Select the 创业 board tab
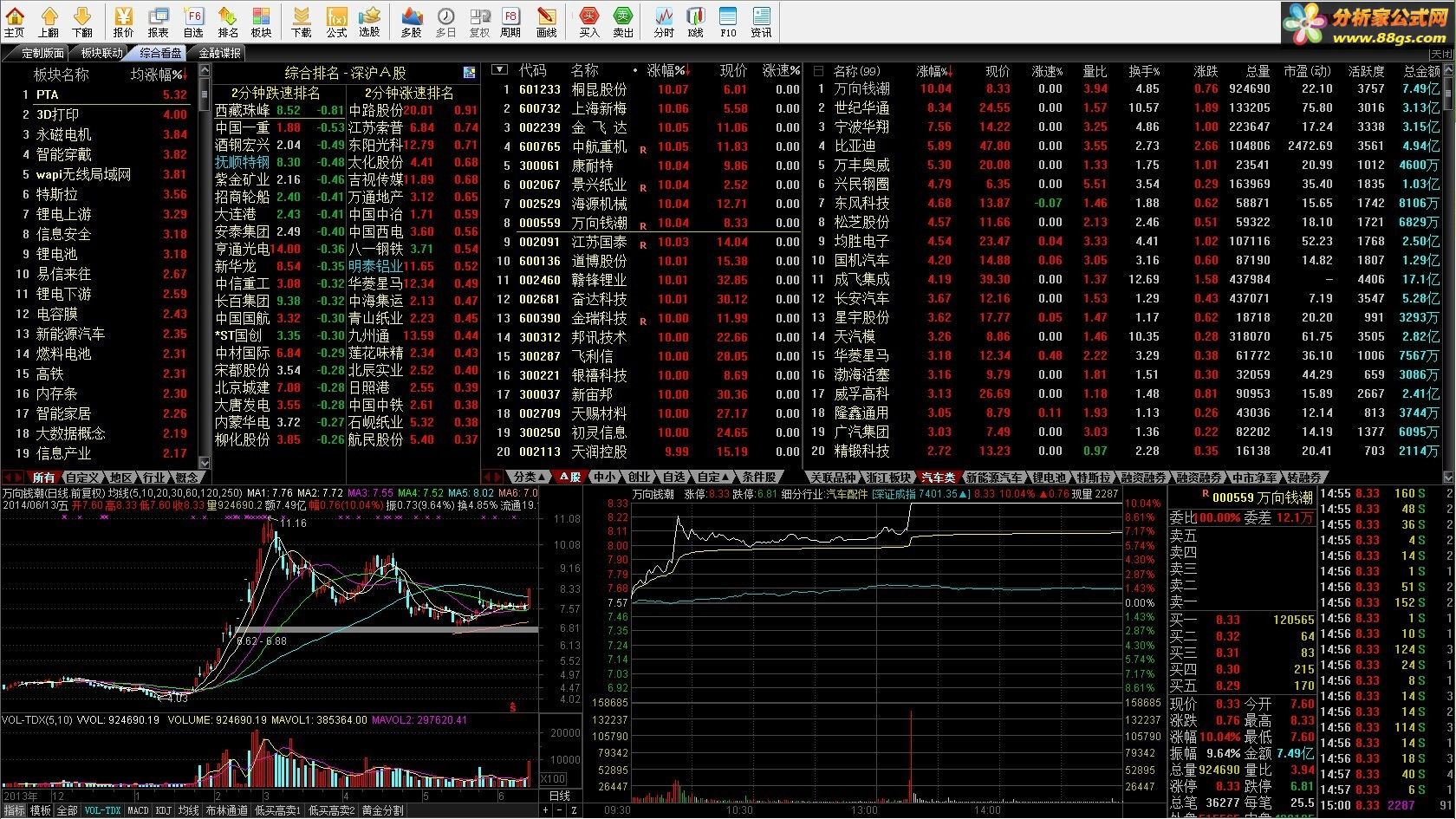 (640, 477)
